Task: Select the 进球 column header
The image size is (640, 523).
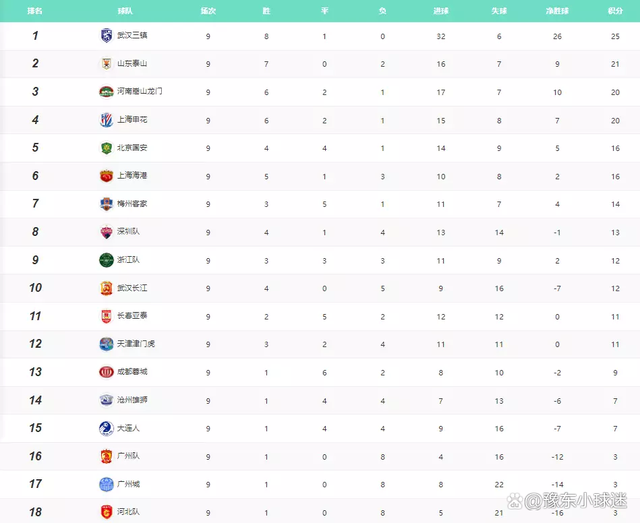Action: tap(441, 11)
